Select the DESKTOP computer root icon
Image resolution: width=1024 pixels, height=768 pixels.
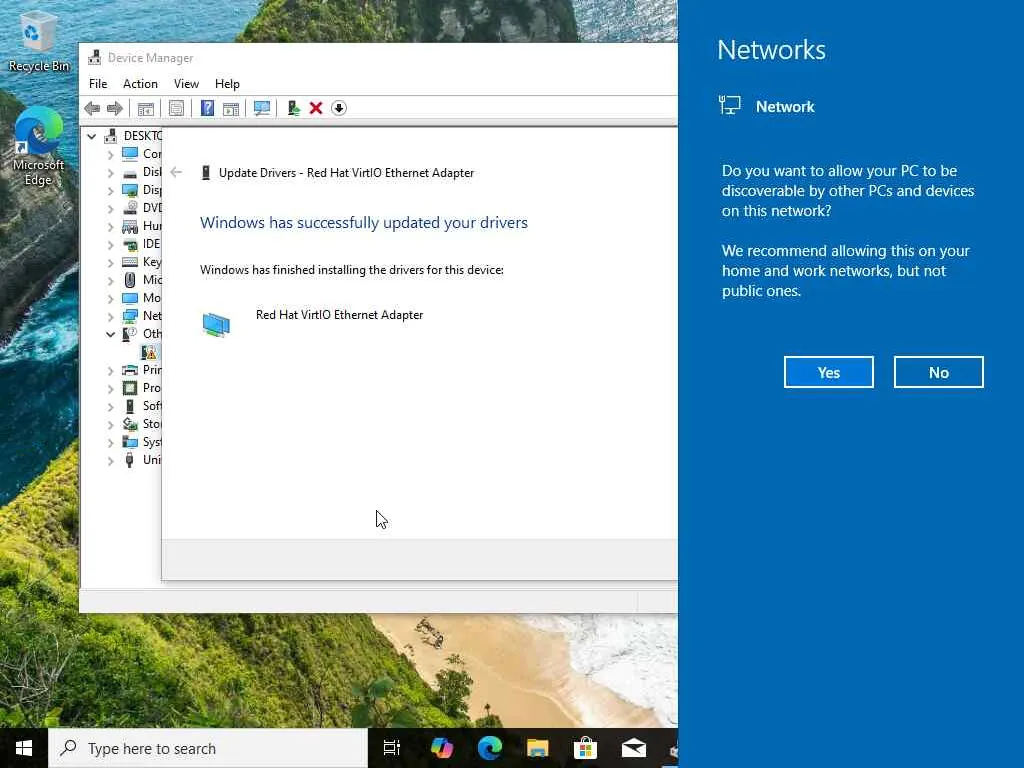[111, 136]
